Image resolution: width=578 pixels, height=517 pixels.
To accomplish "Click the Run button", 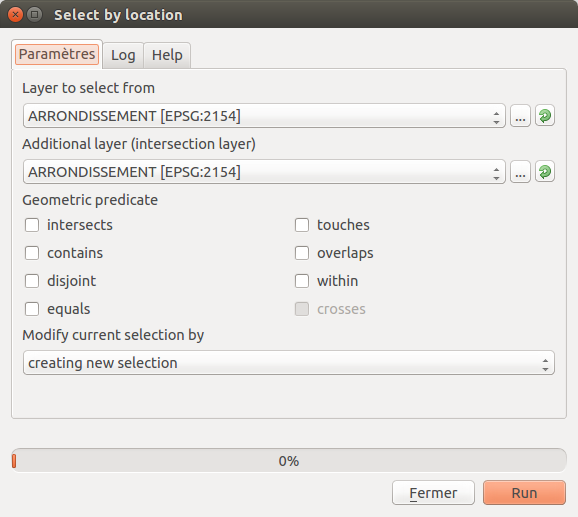I will coord(524,493).
